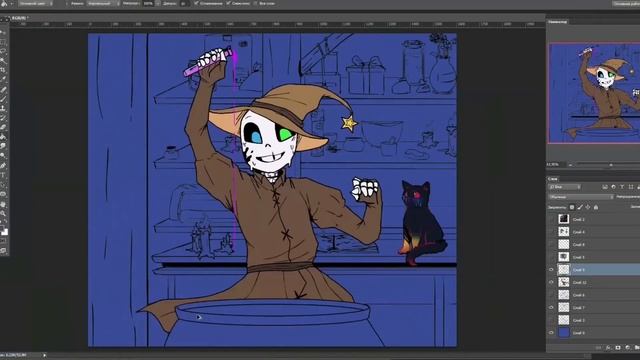Show the topmost black-thumbnail layer
Screen dimensions: 640x360
point(551,219)
